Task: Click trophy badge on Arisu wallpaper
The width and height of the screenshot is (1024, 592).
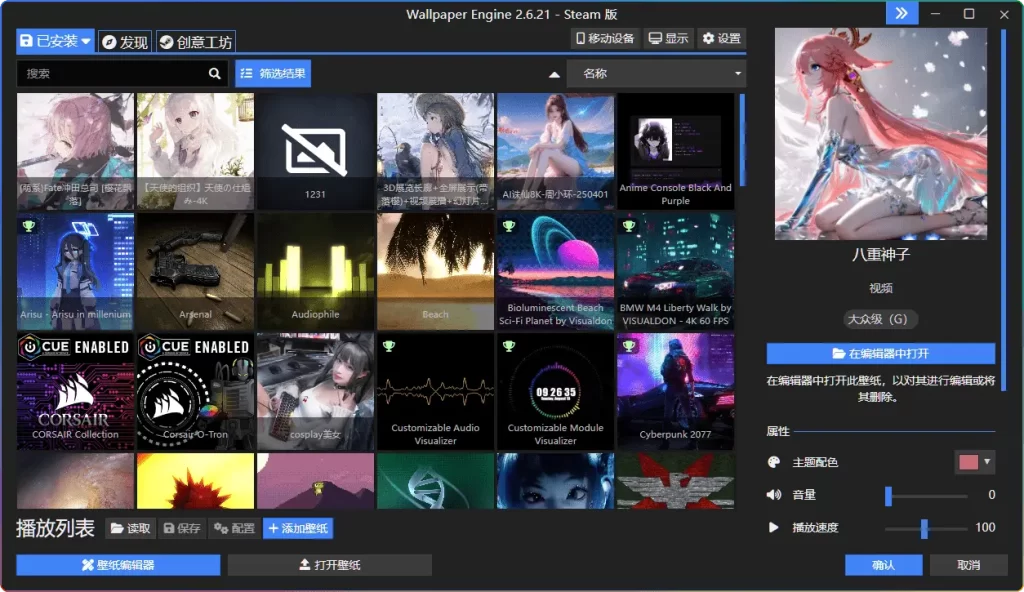Action: tap(29, 226)
